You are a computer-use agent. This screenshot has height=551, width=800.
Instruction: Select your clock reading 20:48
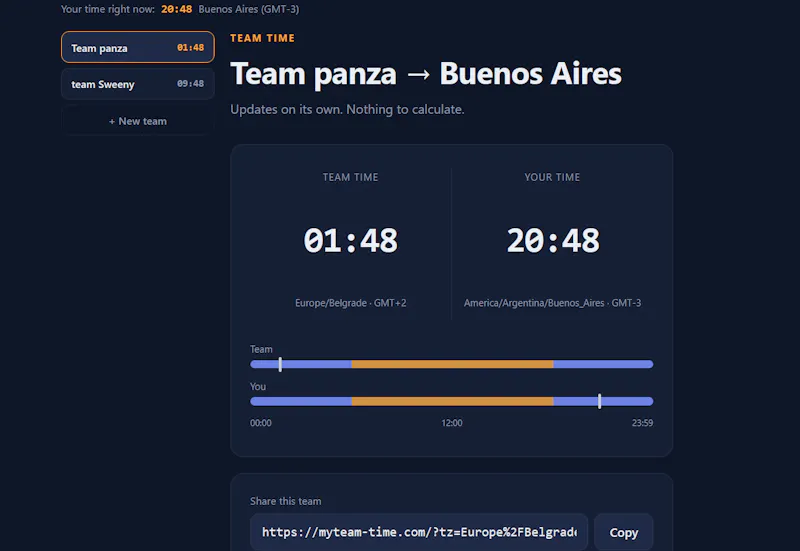(553, 240)
